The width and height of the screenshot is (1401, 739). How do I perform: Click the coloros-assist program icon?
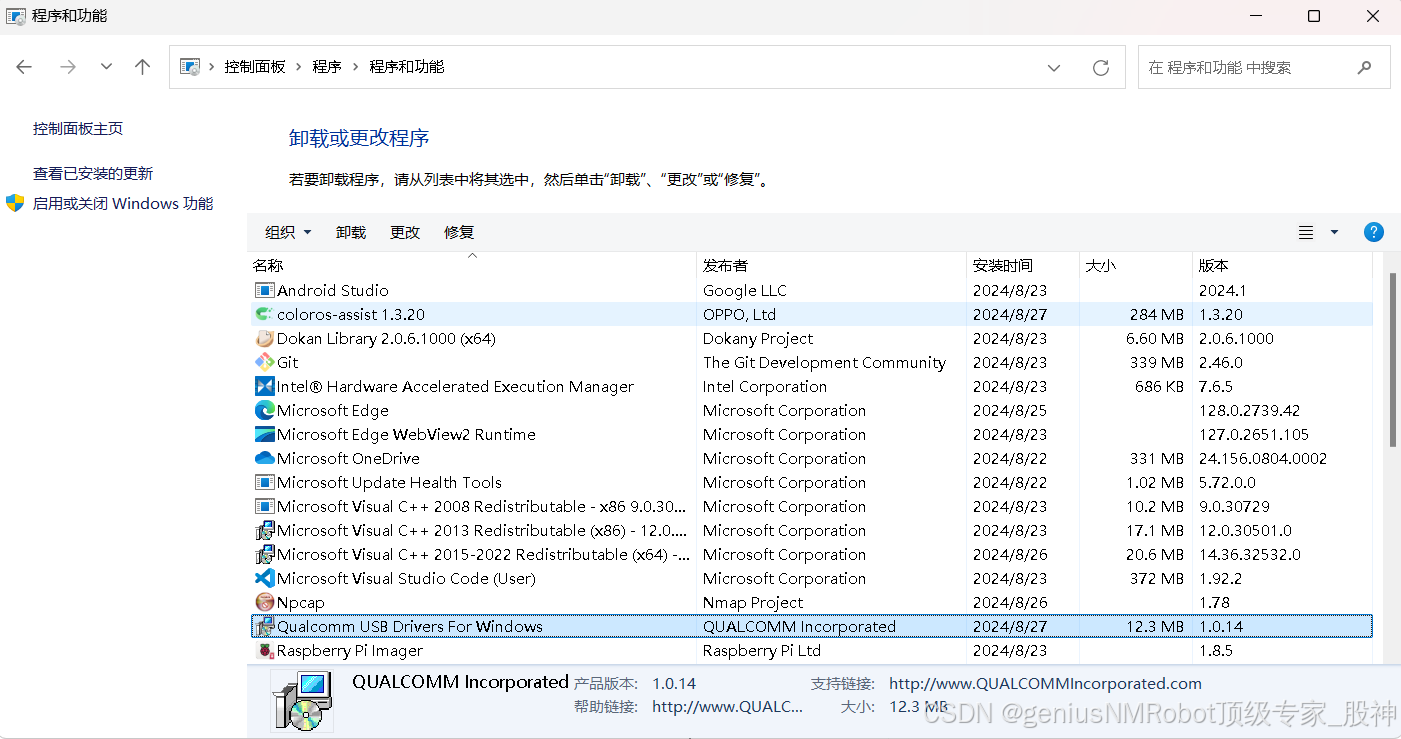264,314
